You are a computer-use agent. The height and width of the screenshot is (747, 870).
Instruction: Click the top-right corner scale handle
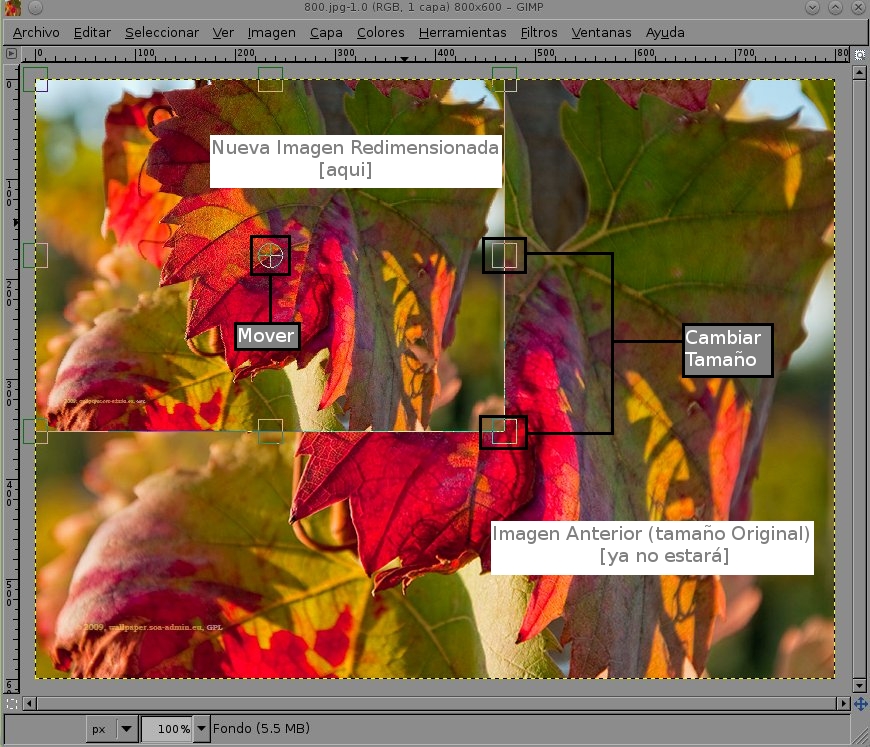point(504,79)
